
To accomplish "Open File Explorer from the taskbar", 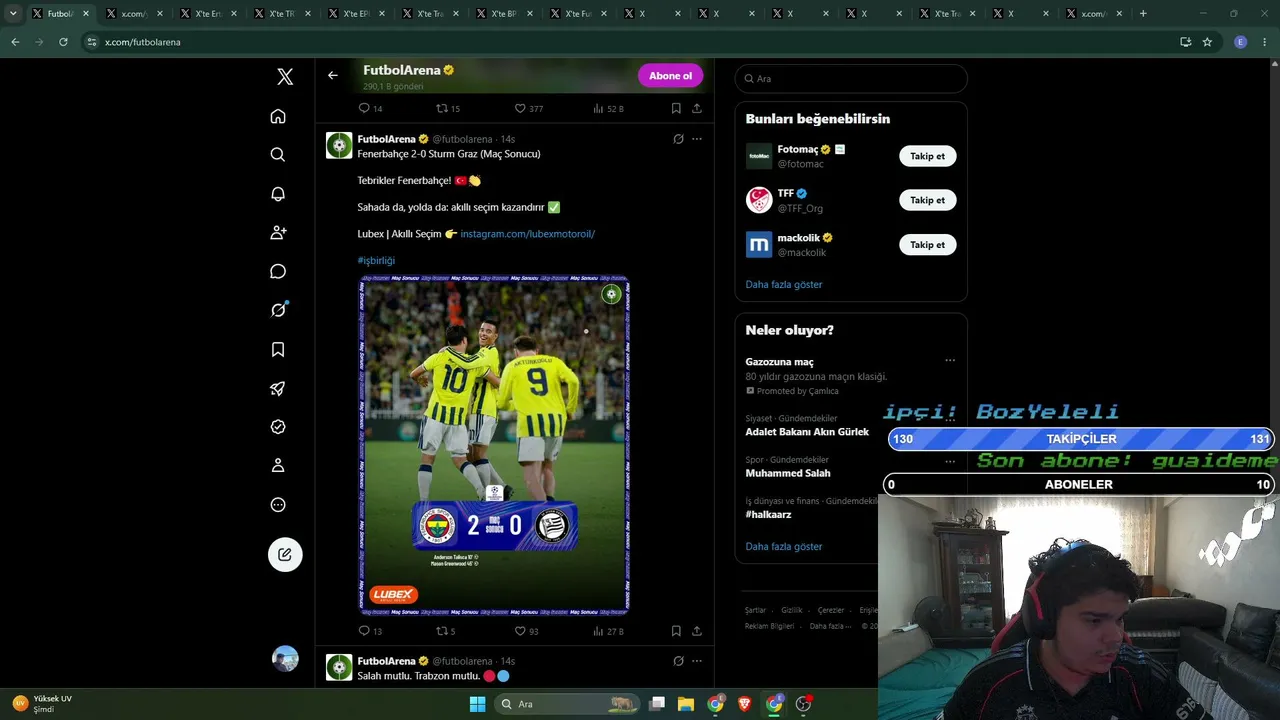I will (x=686, y=704).
